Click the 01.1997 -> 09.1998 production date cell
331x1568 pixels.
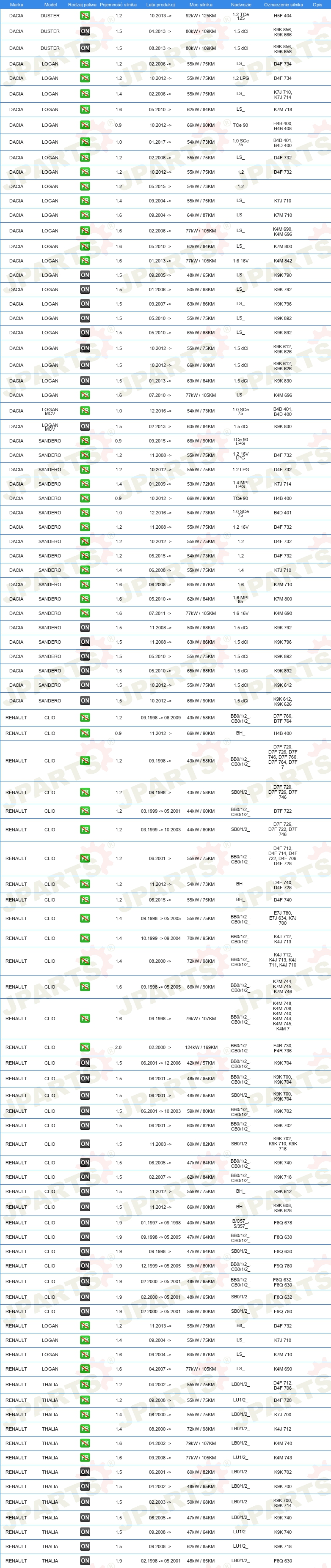point(160,1222)
